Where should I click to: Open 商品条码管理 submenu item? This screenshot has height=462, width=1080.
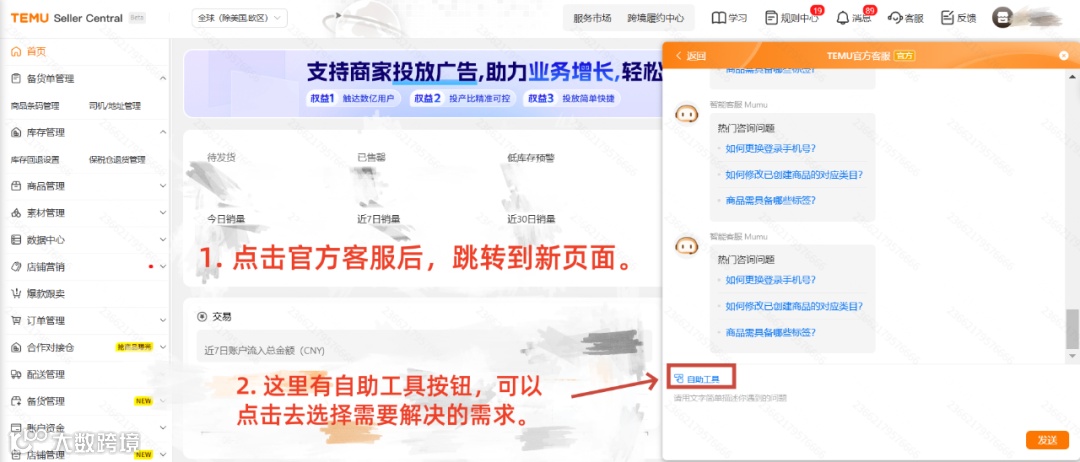tap(35, 106)
